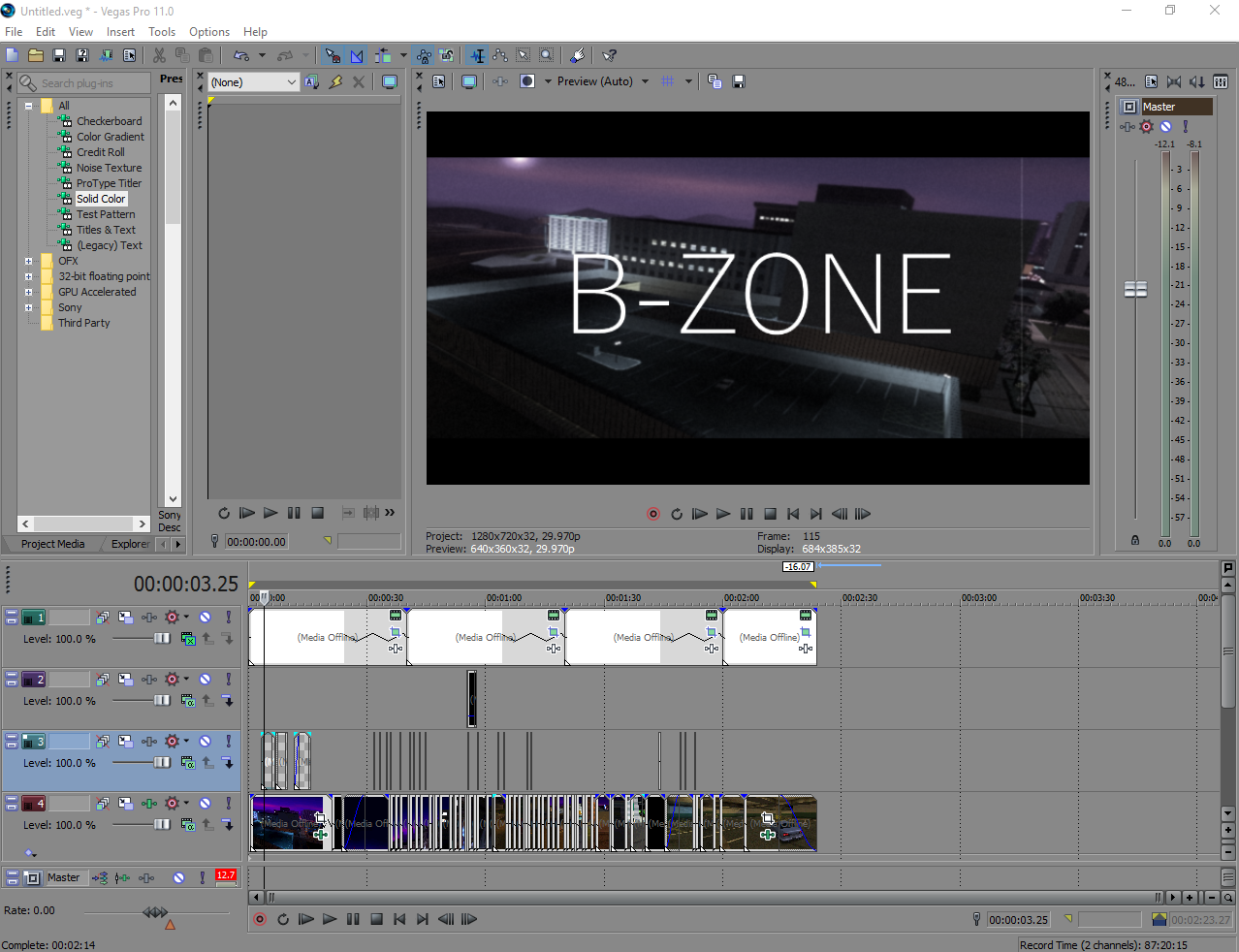Viewport: 1239px width, 952px height.
Task: Expand the GPU Accelerated folder
Action: pos(29,292)
